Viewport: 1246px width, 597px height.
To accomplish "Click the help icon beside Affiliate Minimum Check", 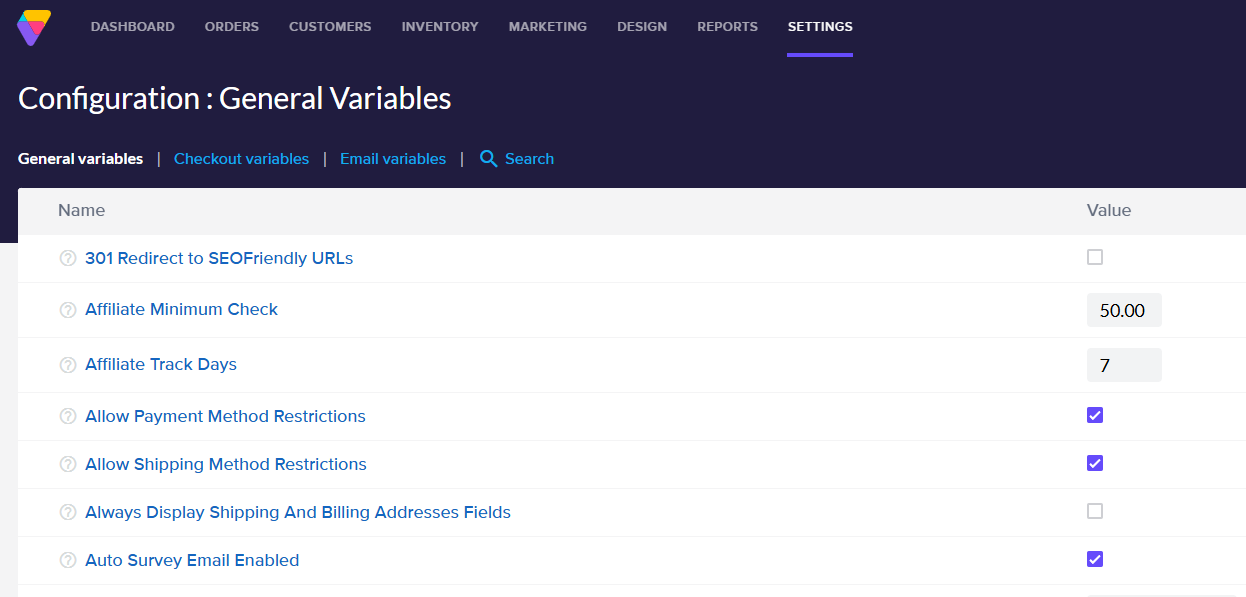I will (67, 309).
